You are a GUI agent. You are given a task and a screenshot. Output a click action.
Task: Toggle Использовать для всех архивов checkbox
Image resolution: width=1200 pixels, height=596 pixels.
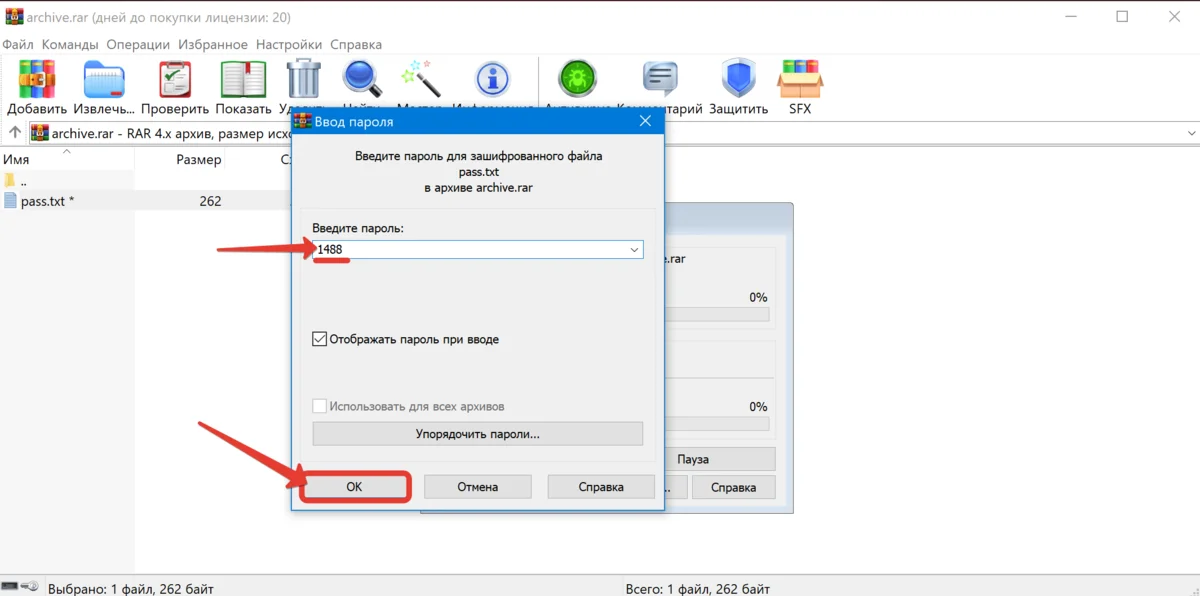tap(320, 407)
